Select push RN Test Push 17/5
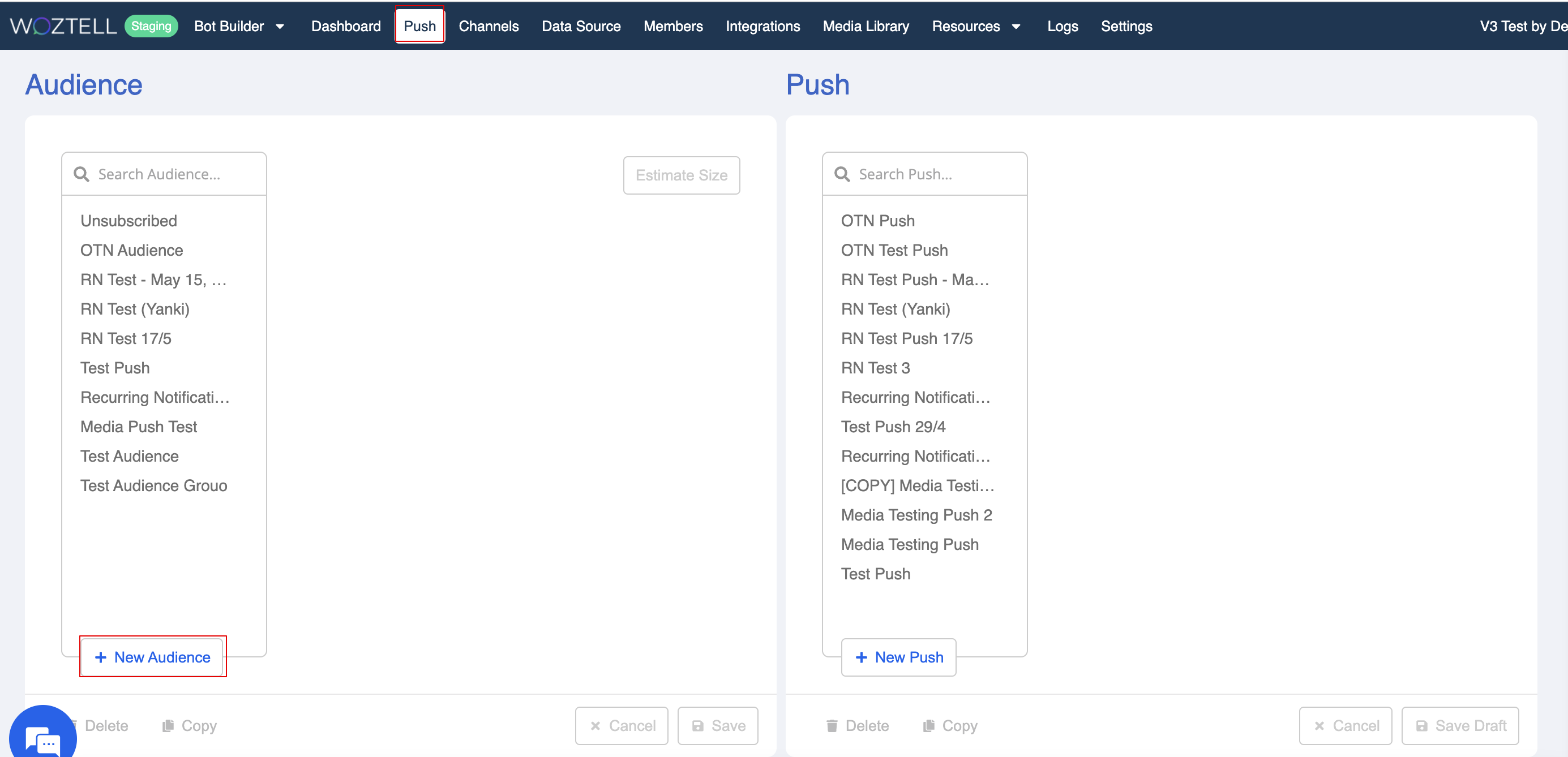 click(x=907, y=338)
